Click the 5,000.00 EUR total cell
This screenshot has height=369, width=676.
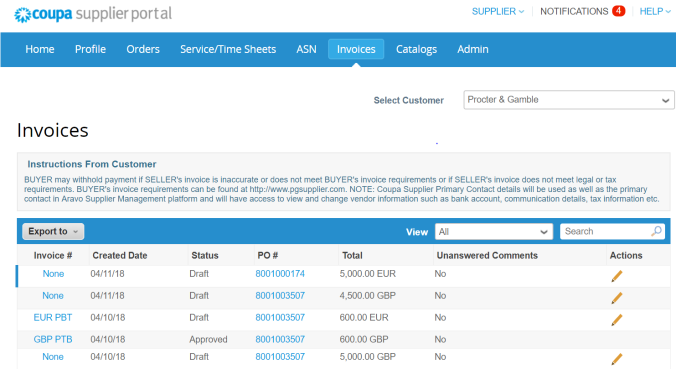368,274
